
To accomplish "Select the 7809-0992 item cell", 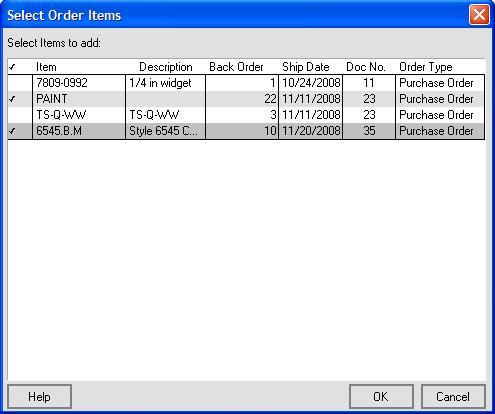I will [79, 83].
